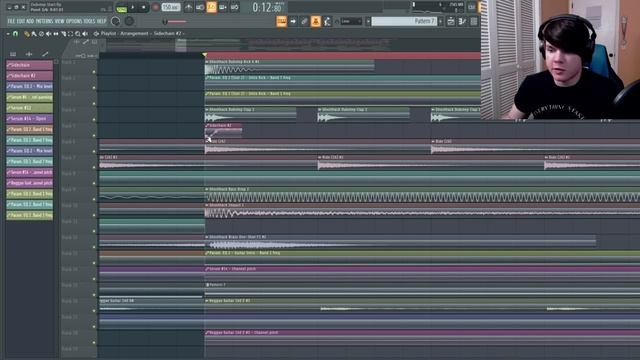The height and width of the screenshot is (360, 640).
Task: Mute Track 7 using its green dot
Action: click(x=94, y=167)
